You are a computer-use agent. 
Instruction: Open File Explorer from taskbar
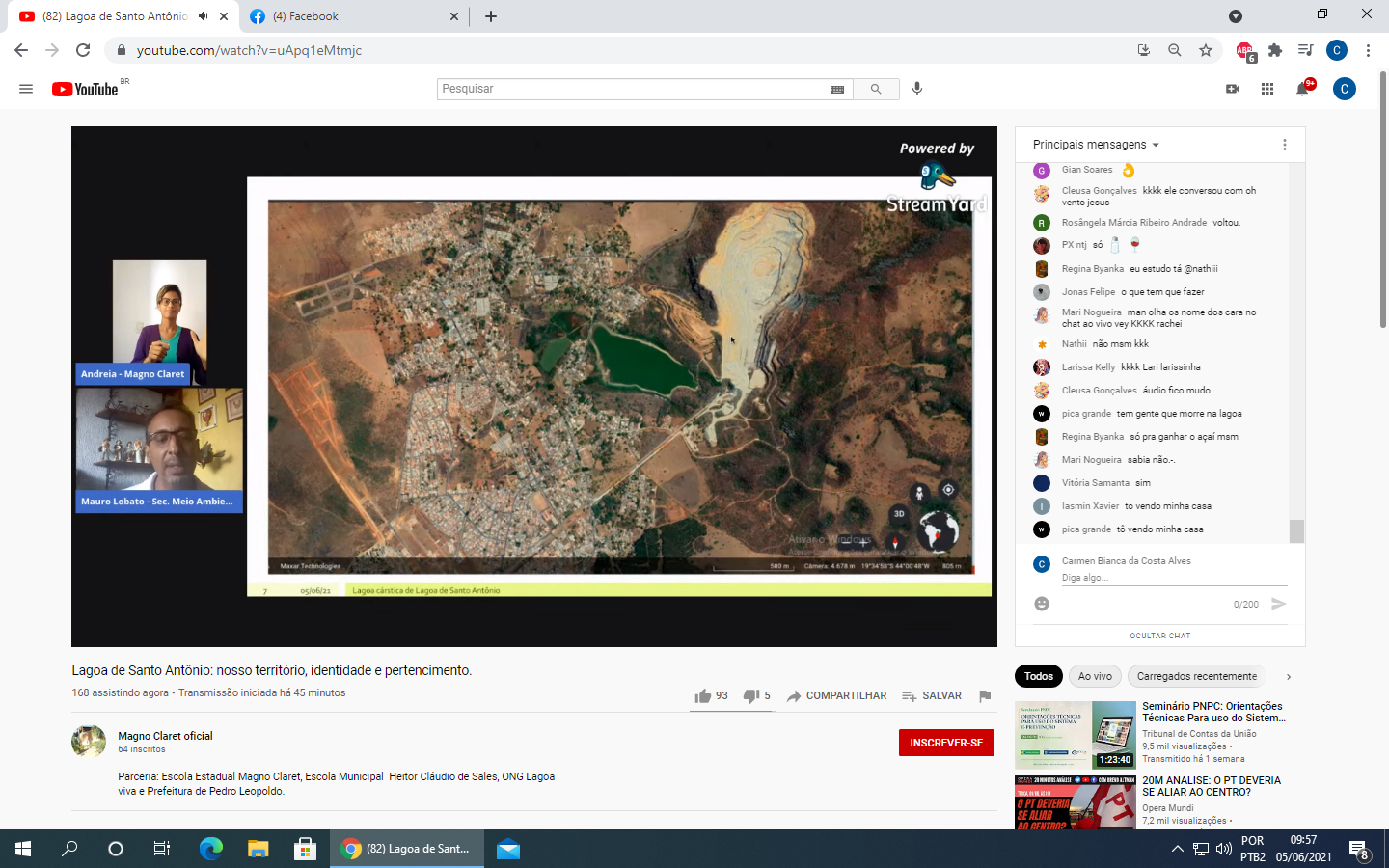click(258, 849)
